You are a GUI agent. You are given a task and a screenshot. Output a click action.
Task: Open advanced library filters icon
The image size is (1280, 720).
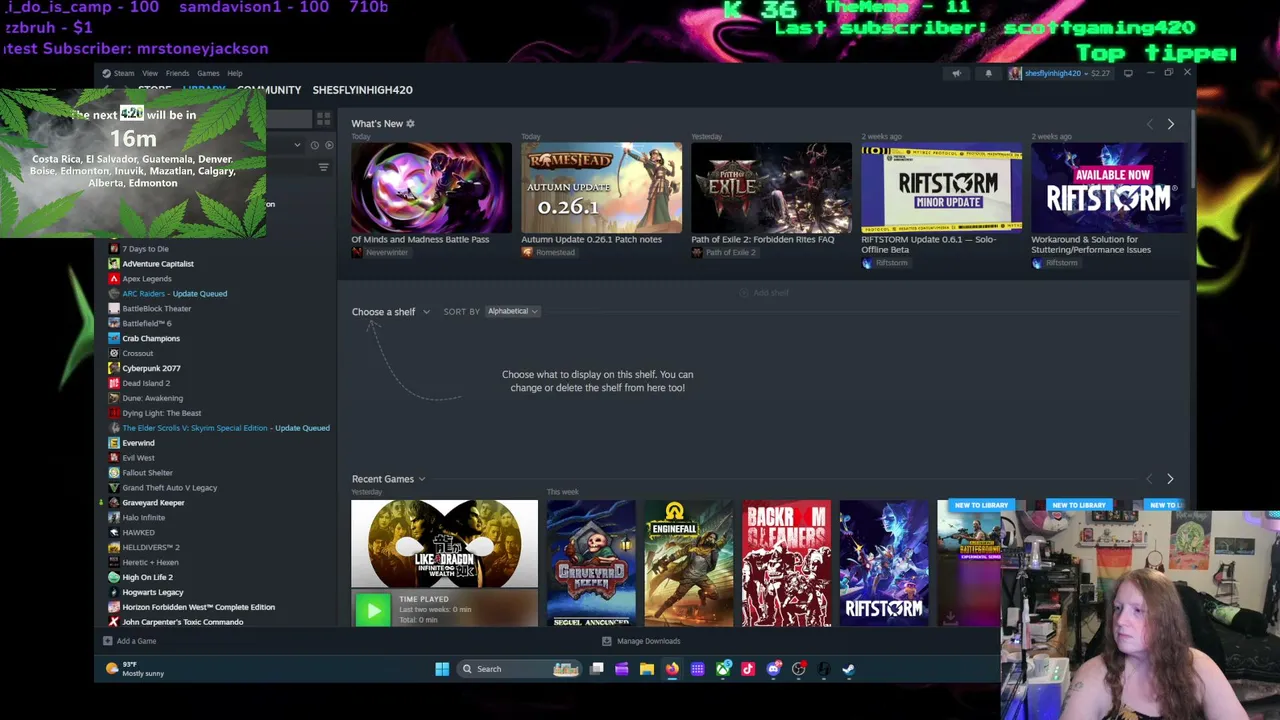pos(323,167)
